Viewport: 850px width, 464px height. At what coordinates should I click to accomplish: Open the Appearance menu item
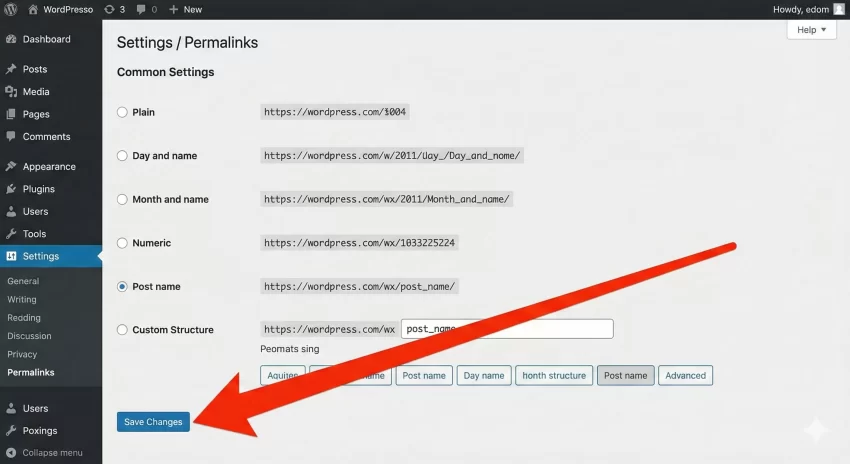(x=49, y=166)
